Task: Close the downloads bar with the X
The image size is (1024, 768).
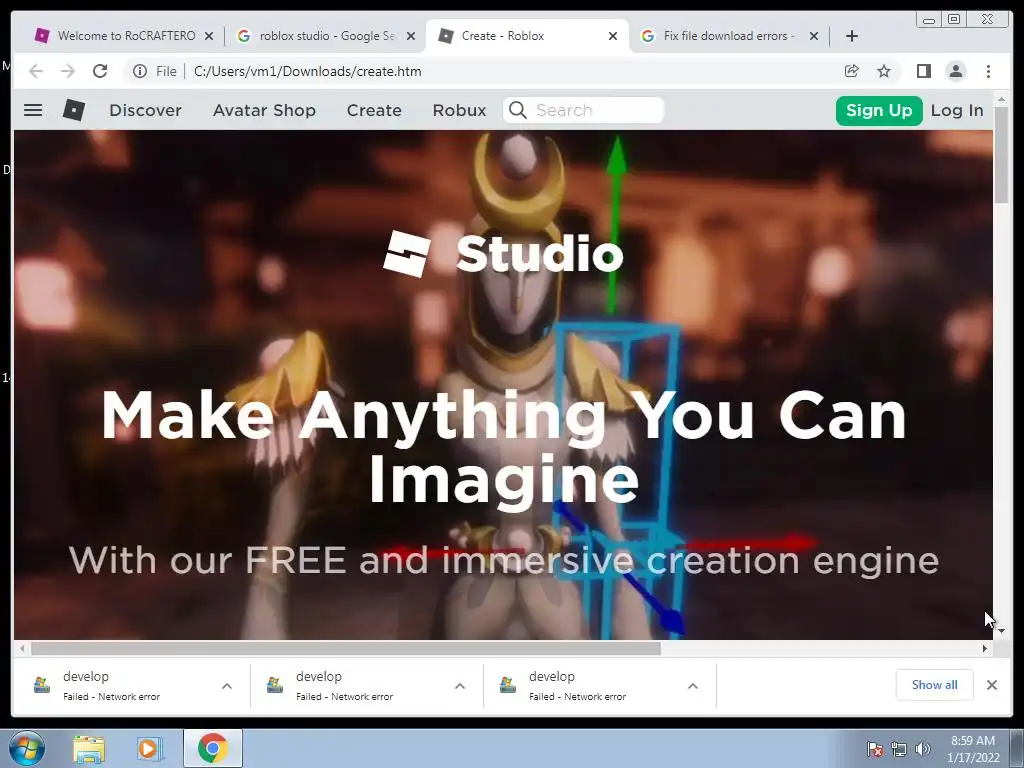Action: [x=992, y=685]
